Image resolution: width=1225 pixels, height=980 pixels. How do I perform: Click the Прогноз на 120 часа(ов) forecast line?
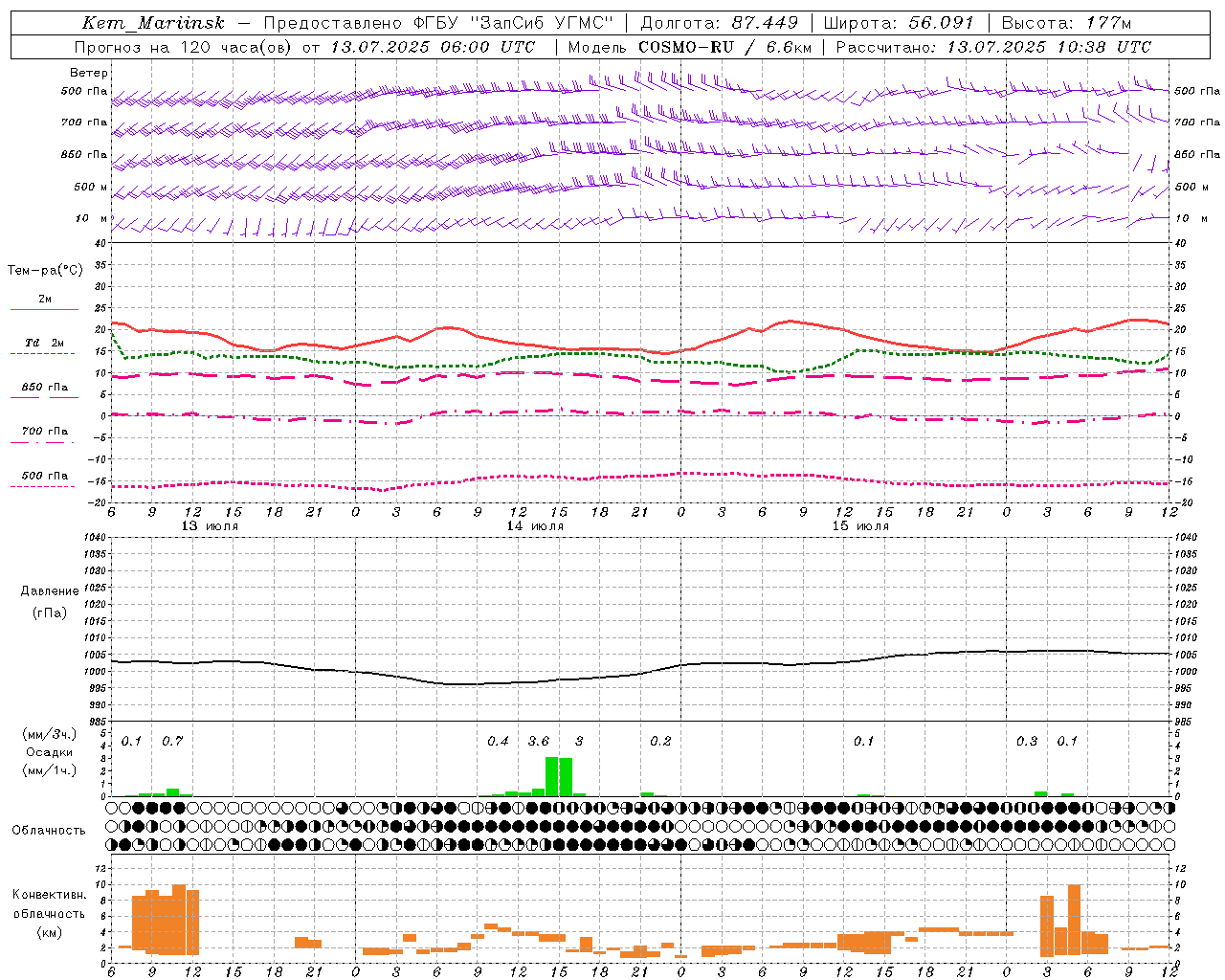click(x=304, y=47)
